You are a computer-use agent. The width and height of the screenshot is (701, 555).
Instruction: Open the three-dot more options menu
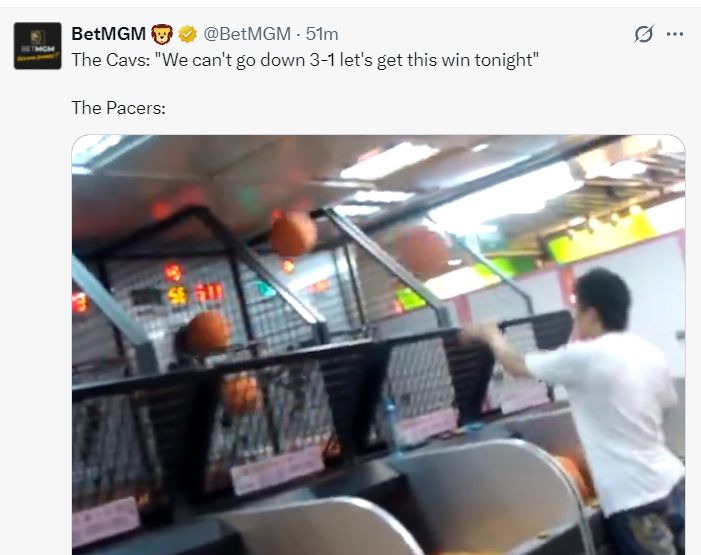675,34
